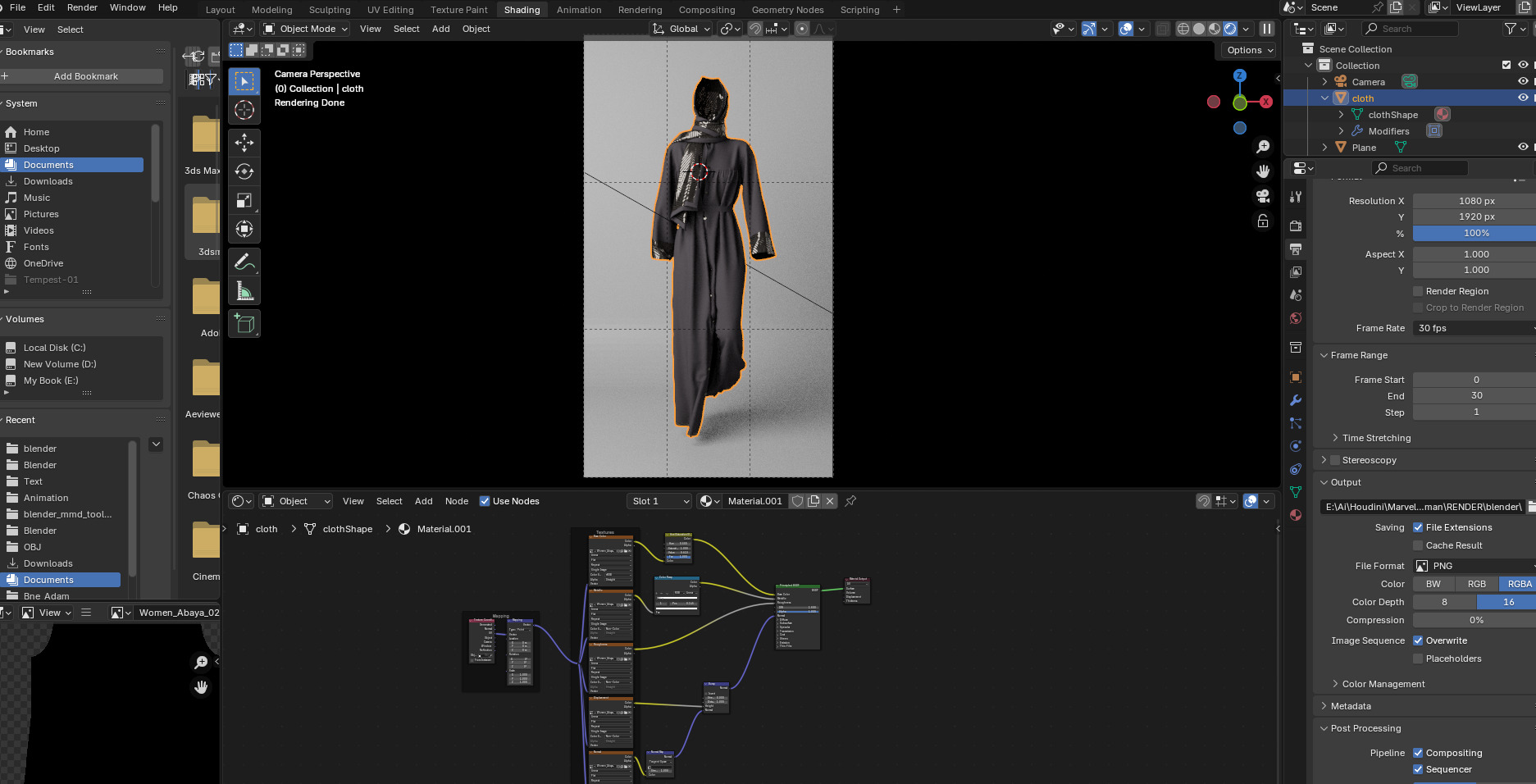Toggle Compositing pipeline checkbox

1418,753
